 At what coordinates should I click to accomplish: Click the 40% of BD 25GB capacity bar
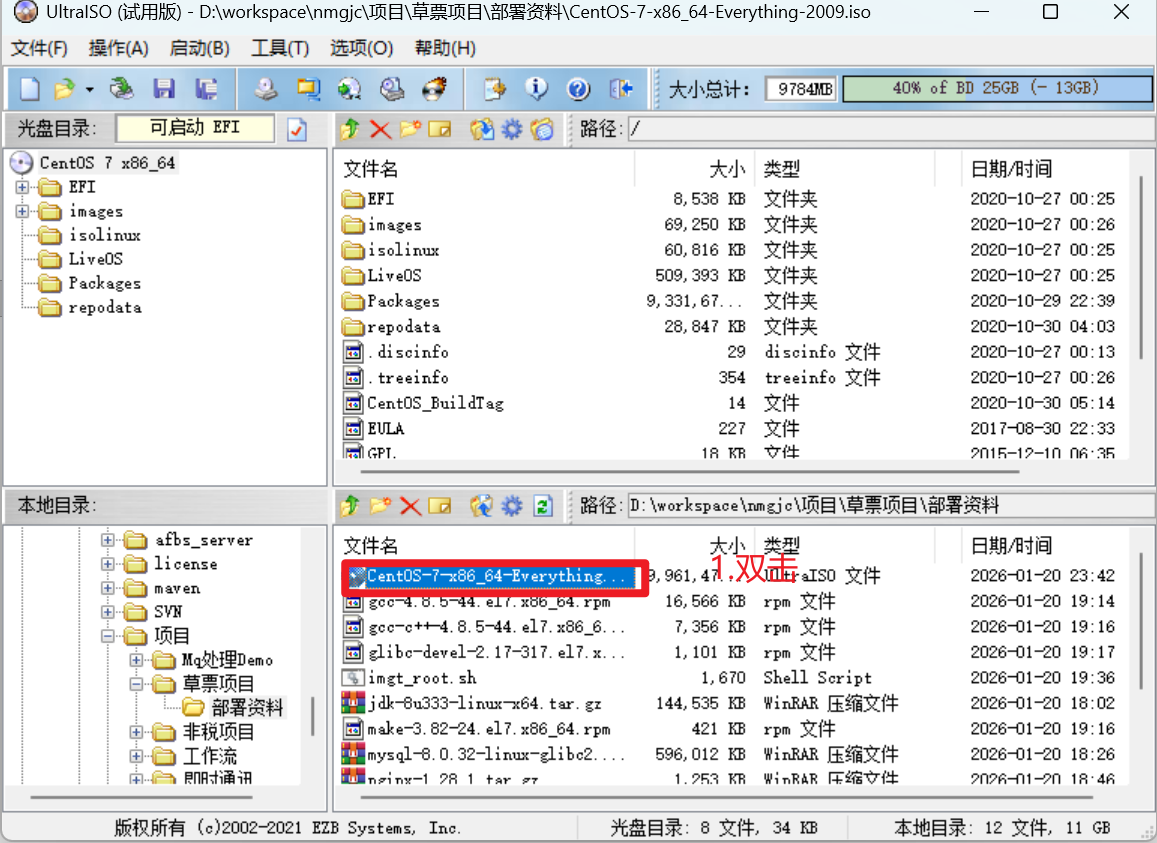coord(996,89)
